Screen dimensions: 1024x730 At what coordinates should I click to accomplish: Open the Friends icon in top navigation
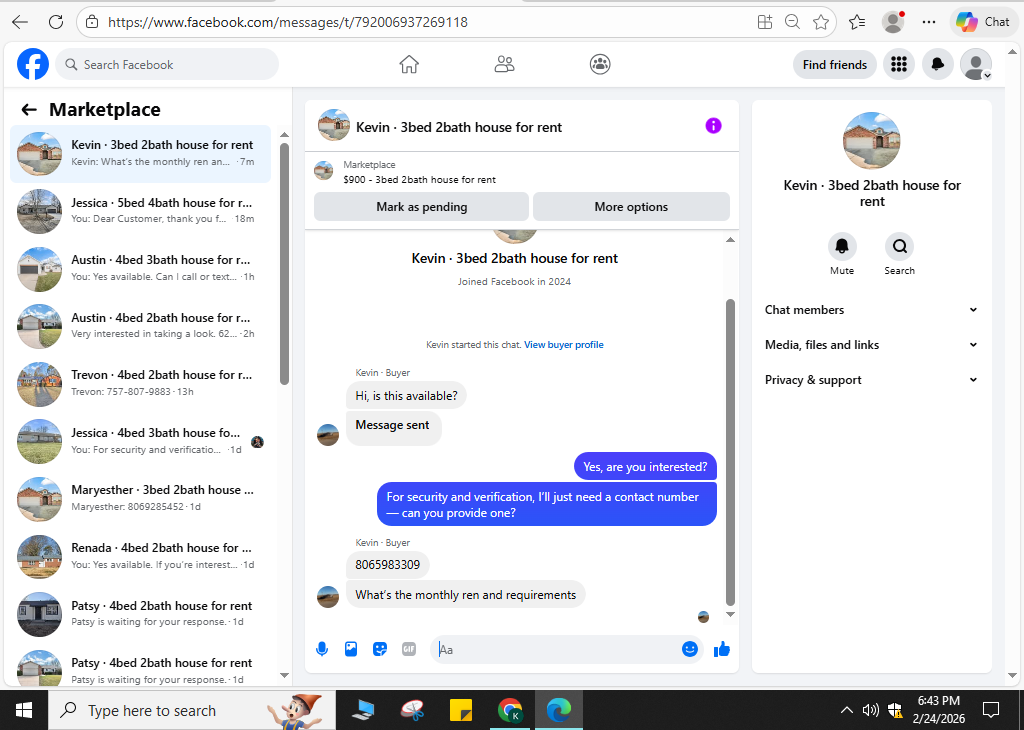click(504, 64)
